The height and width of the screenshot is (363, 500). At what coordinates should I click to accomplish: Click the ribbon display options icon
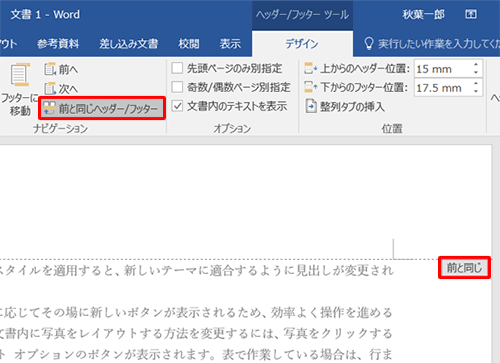pyautogui.click(x=471, y=14)
